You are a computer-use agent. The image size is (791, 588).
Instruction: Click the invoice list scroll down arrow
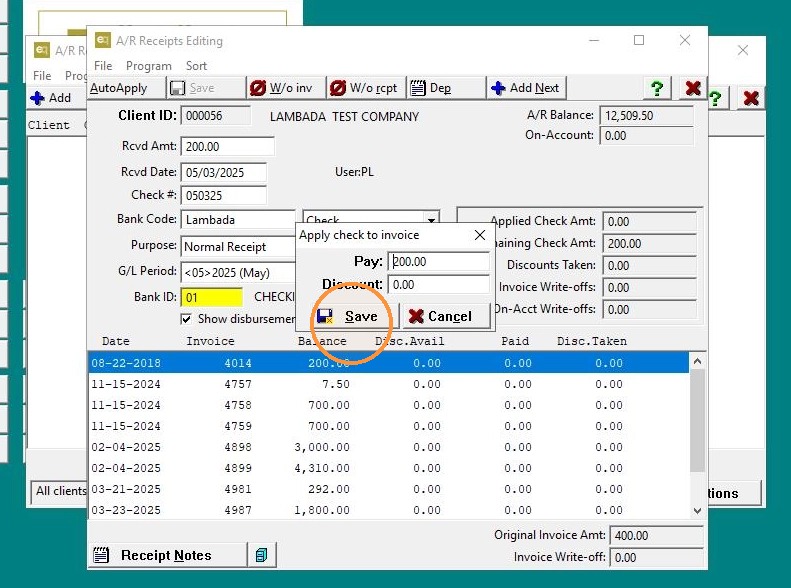(x=697, y=510)
